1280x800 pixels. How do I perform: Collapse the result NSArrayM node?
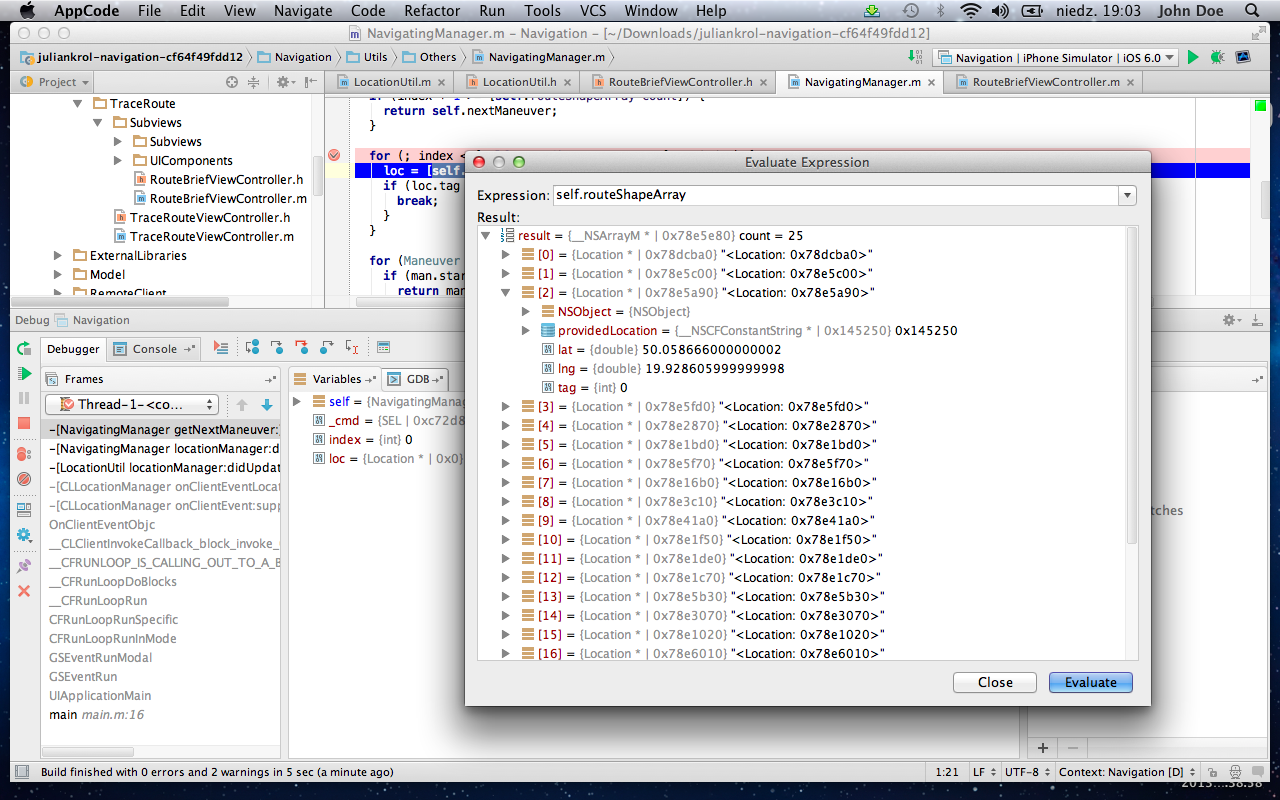coord(487,236)
